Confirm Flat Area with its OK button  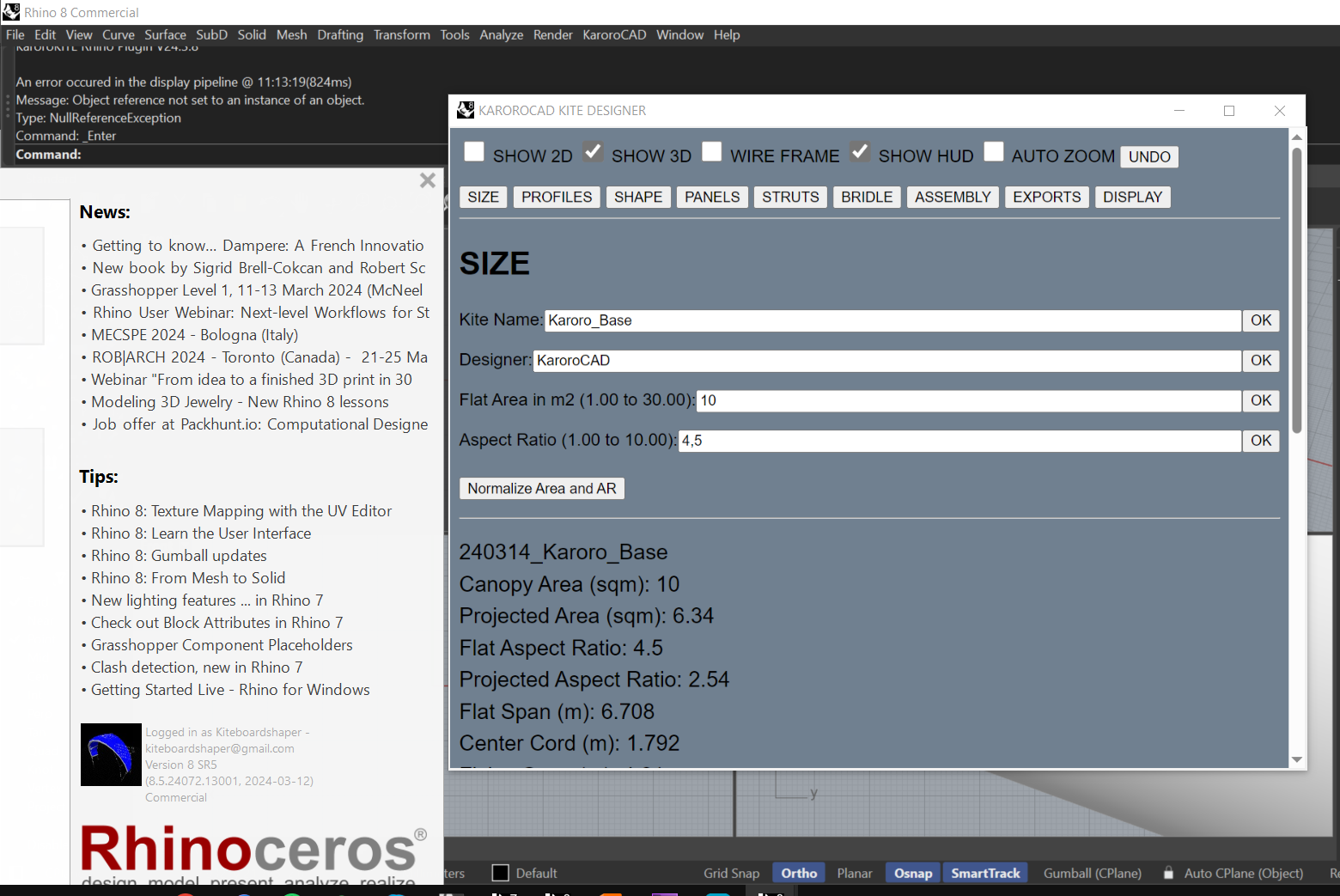[x=1261, y=400]
